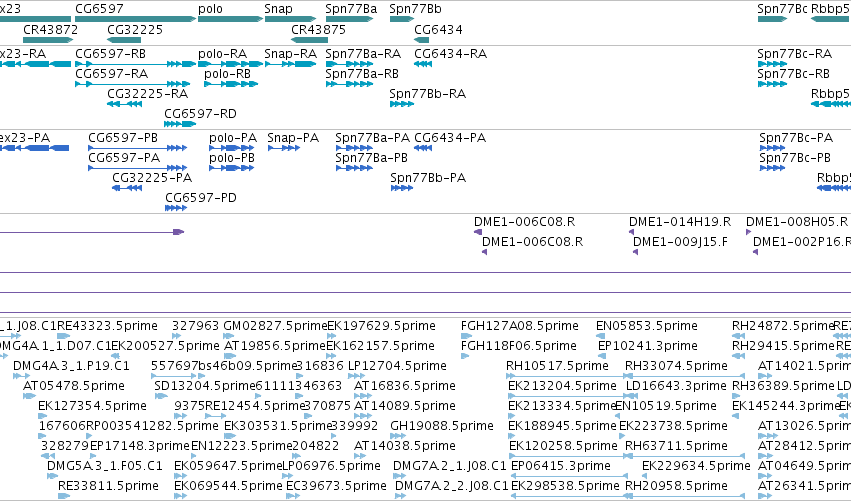Open the CR43875 gene feature
Image resolution: width=851 pixels, height=501 pixels.
click(x=309, y=40)
